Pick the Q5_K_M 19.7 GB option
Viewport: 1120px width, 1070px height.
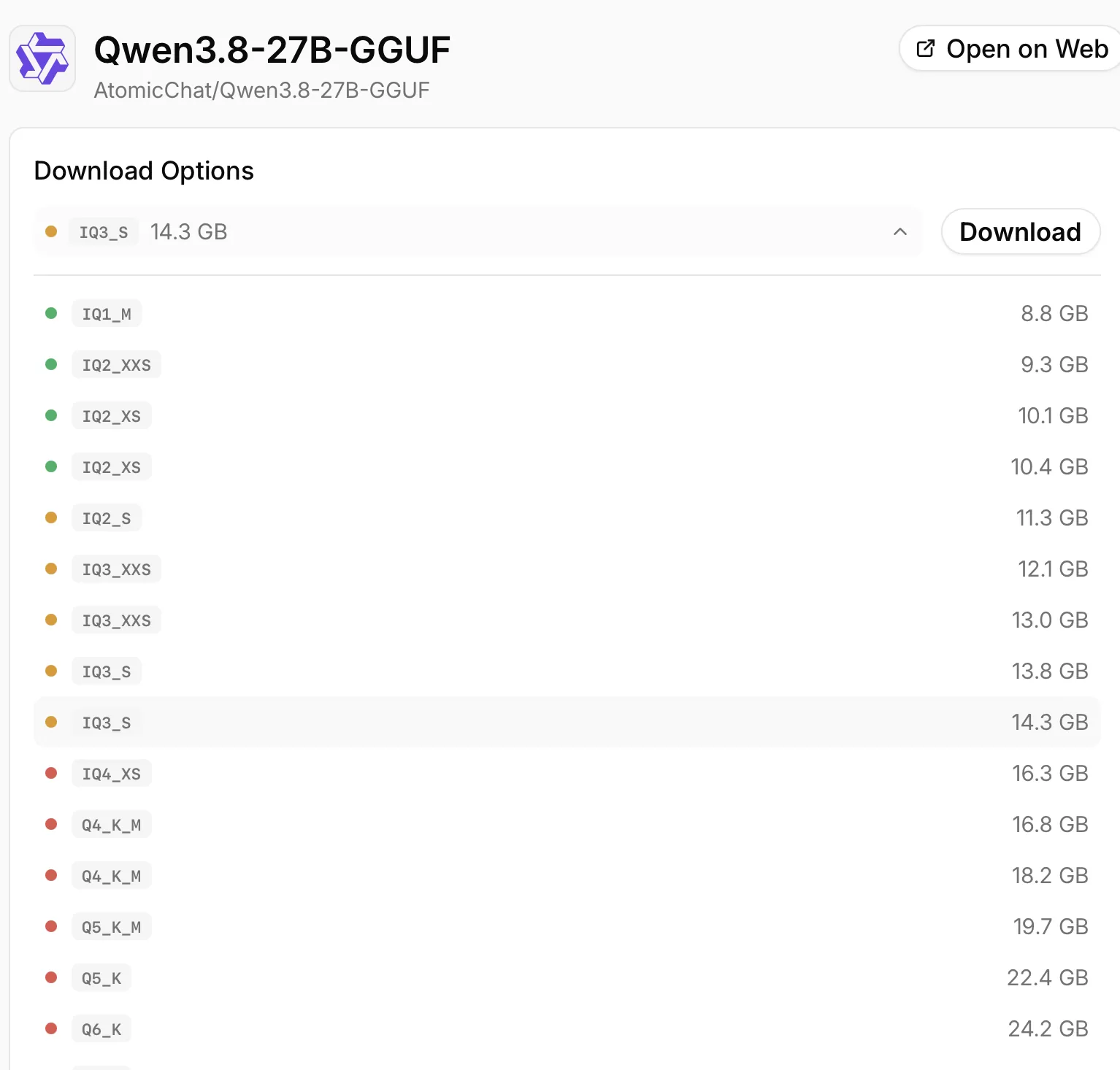[x=567, y=926]
